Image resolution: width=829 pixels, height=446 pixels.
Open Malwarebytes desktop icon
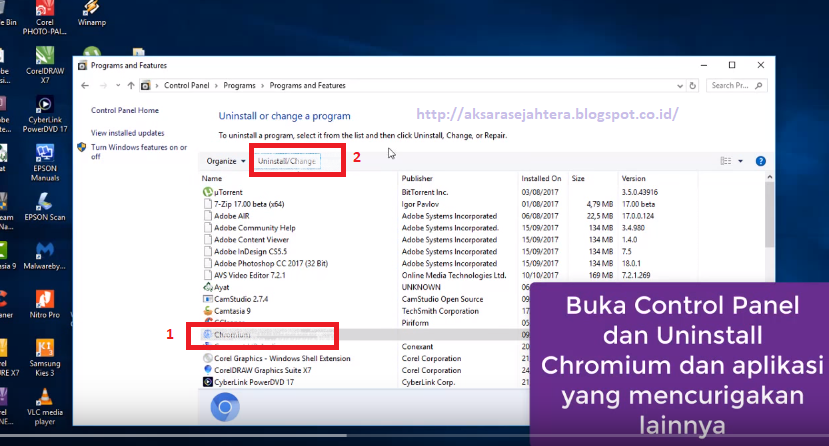(x=45, y=256)
